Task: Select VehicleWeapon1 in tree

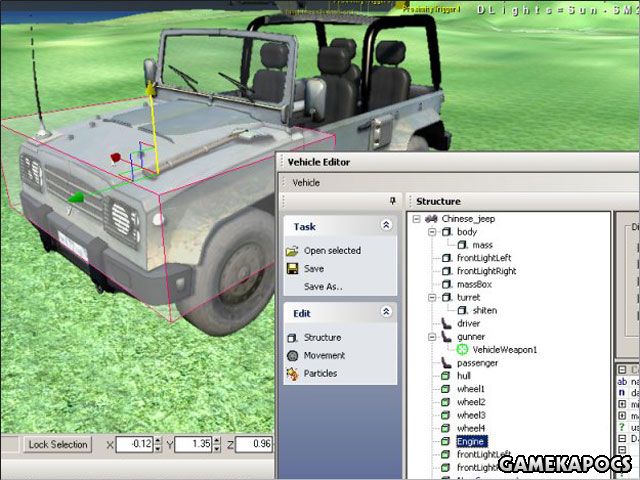Action: (x=505, y=350)
